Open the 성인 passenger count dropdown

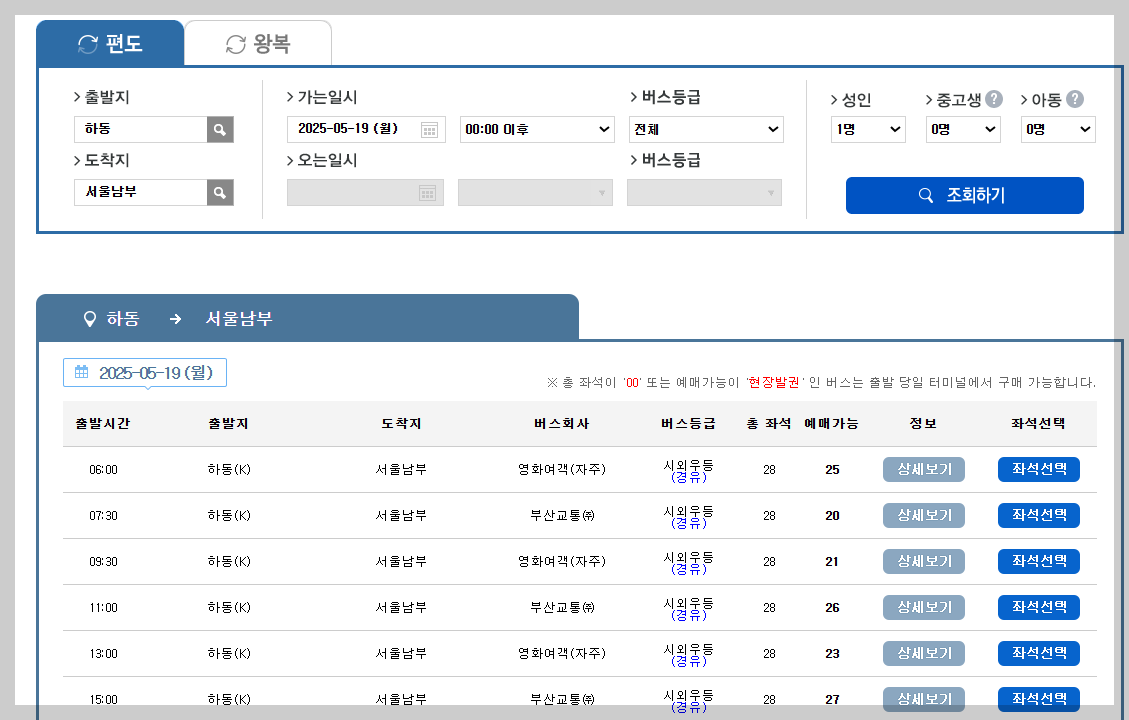tap(868, 128)
